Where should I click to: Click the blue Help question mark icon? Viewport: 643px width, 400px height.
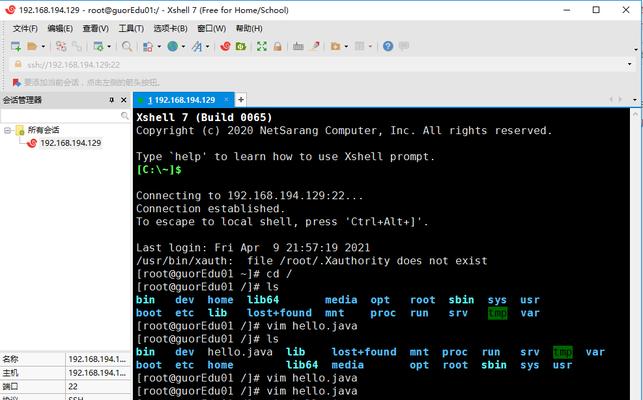click(388, 46)
